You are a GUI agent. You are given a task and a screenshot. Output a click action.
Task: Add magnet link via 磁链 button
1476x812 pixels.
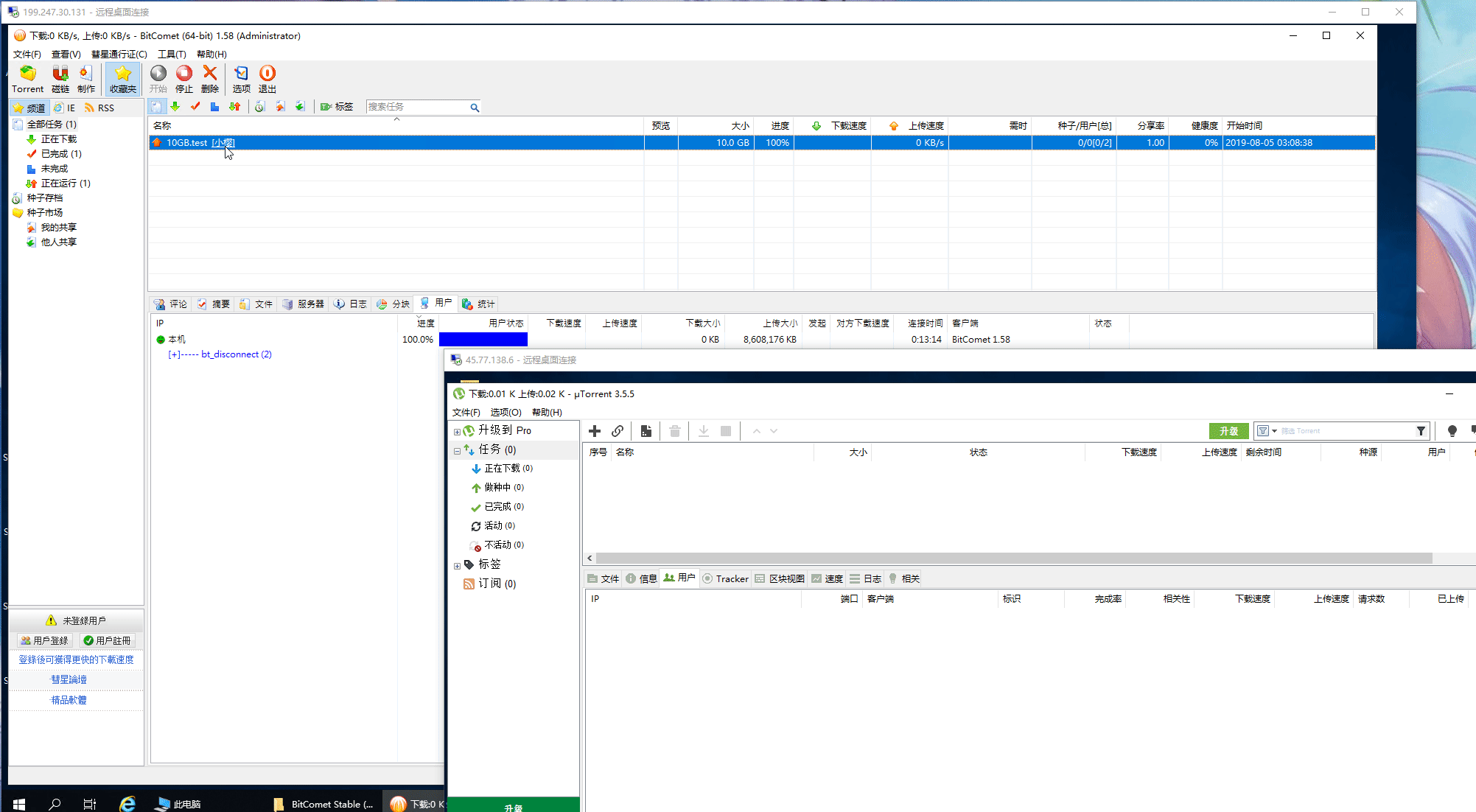click(x=60, y=79)
